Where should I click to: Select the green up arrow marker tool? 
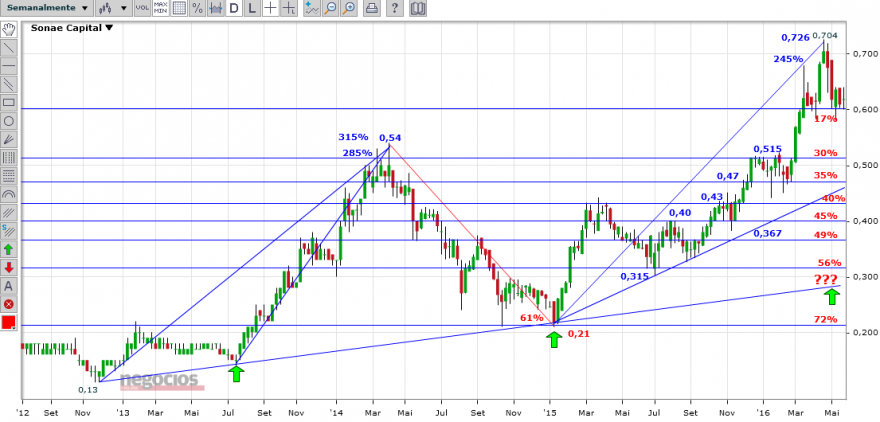tap(9, 250)
